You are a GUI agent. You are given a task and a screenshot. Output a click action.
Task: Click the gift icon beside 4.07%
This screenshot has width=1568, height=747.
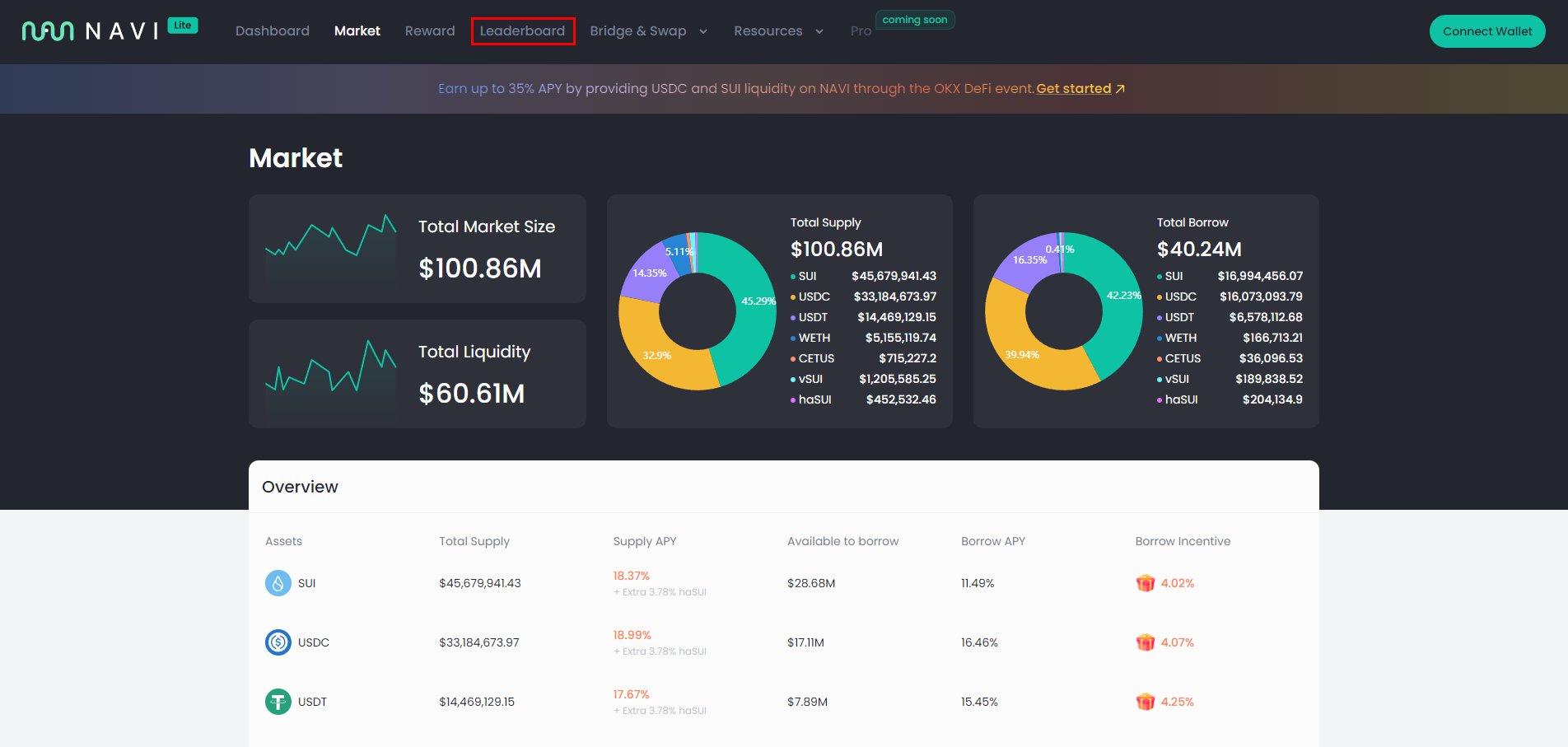(1145, 642)
